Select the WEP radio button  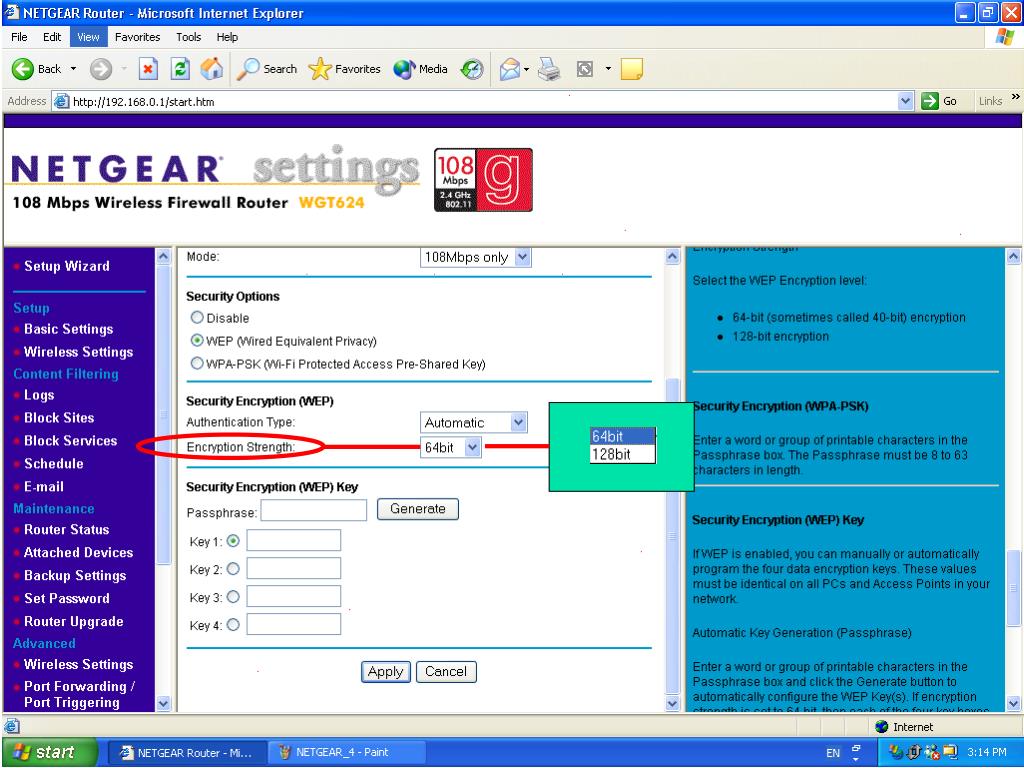click(197, 340)
